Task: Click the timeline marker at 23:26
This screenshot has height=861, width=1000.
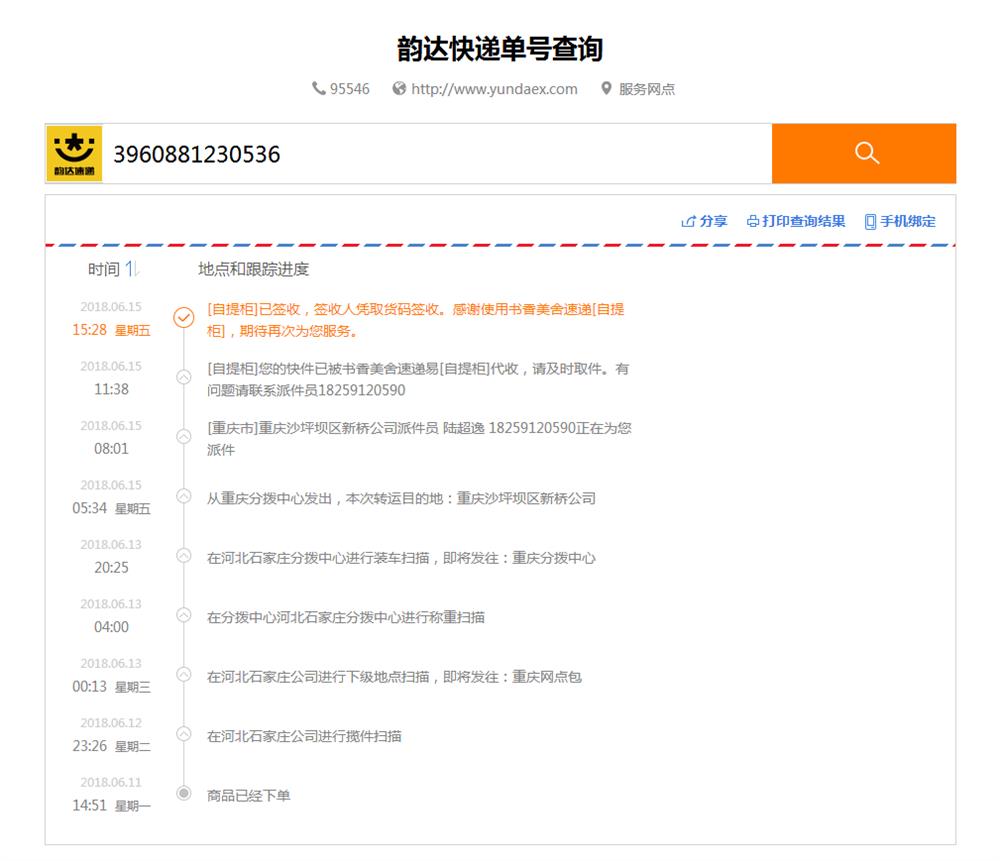Action: click(184, 733)
